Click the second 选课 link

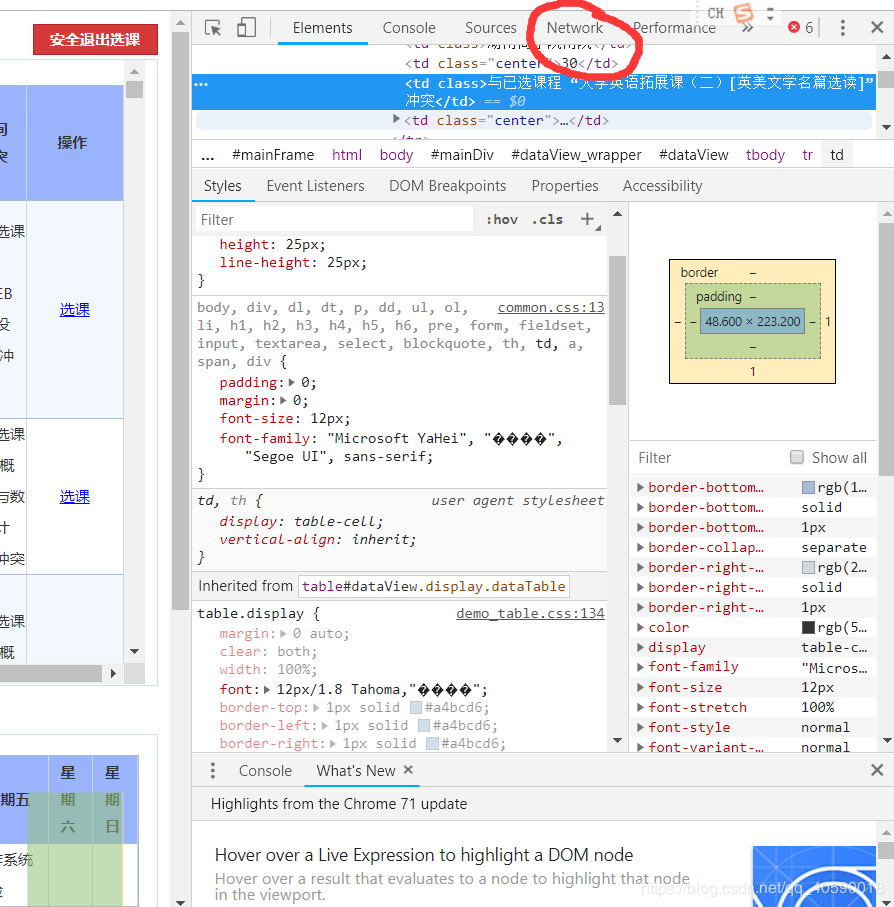pos(75,496)
